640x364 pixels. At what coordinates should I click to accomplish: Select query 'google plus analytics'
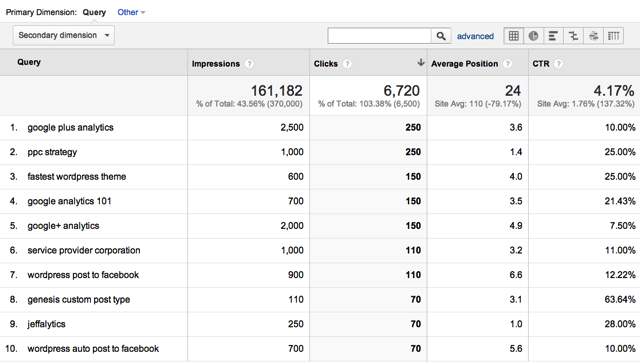click(70, 128)
